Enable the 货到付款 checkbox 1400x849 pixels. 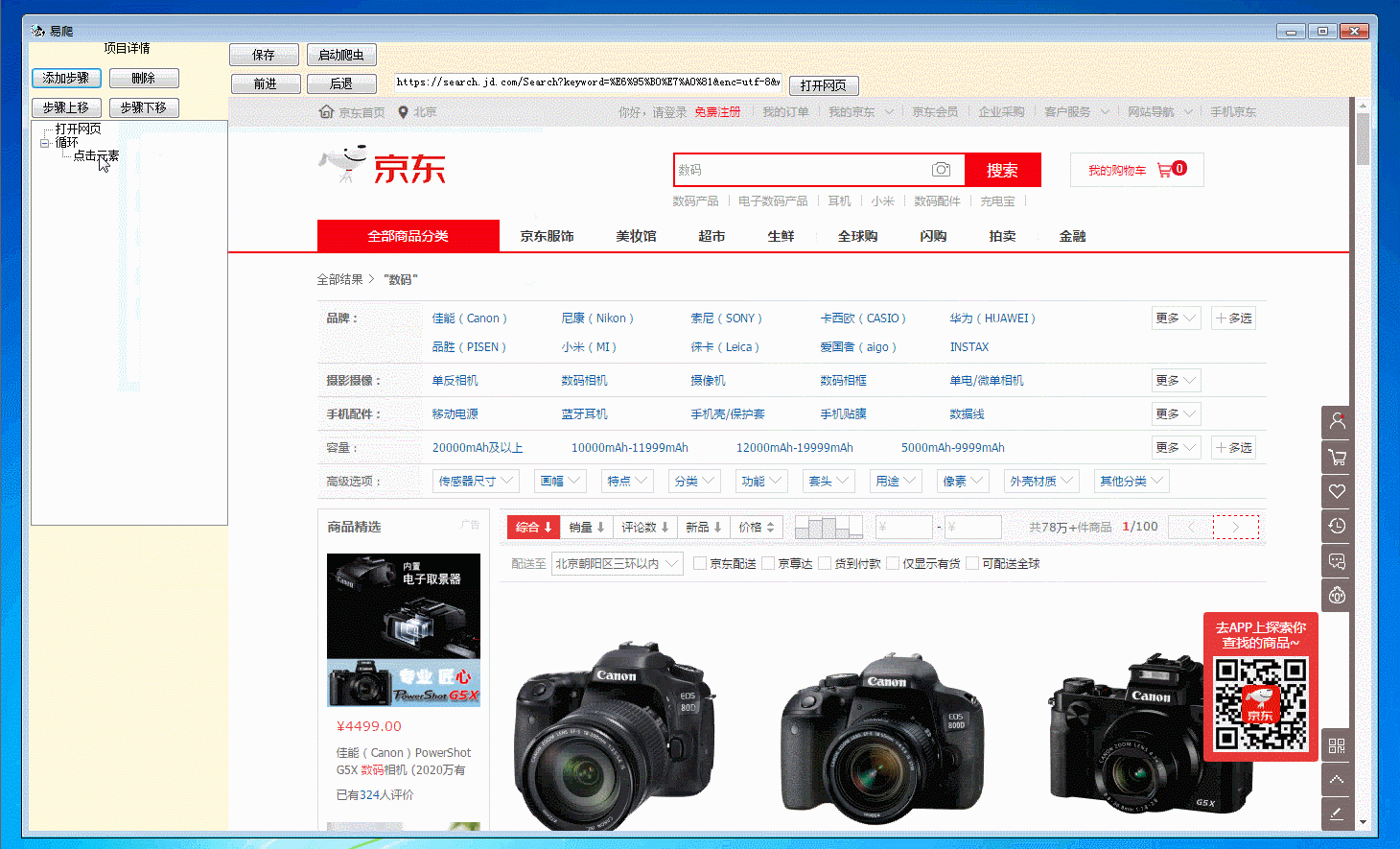[x=825, y=563]
